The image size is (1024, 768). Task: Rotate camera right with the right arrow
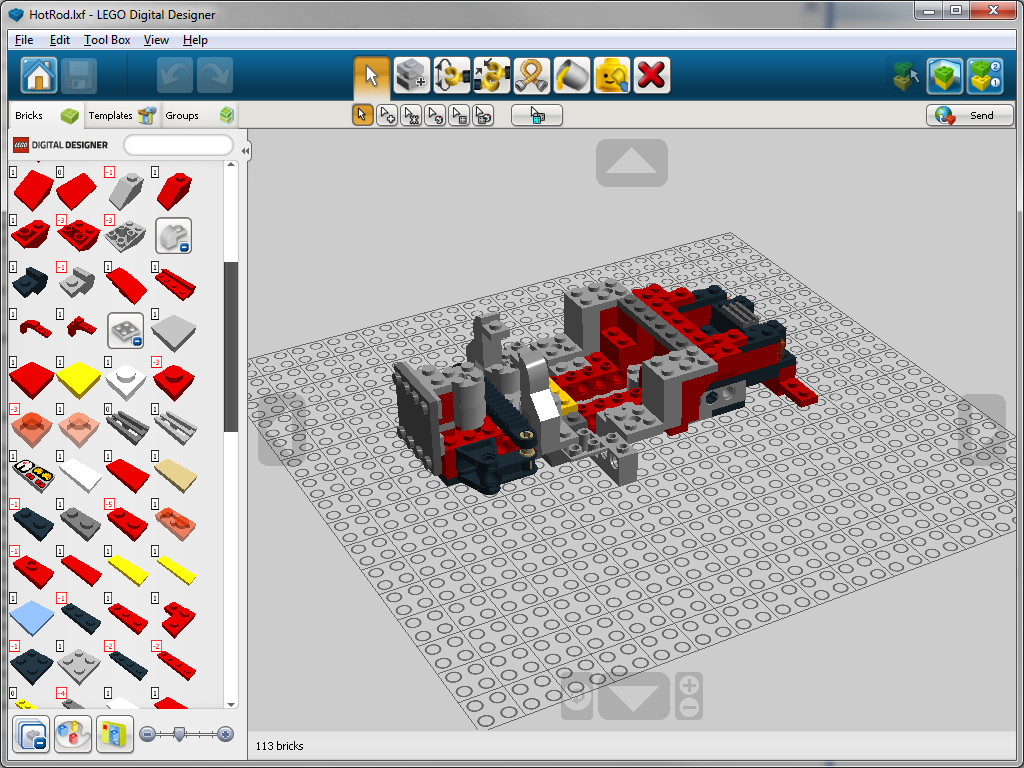point(982,430)
